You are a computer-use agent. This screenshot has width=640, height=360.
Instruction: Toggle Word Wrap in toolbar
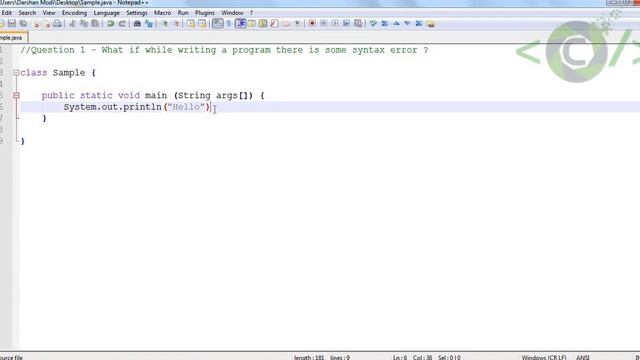218,24
